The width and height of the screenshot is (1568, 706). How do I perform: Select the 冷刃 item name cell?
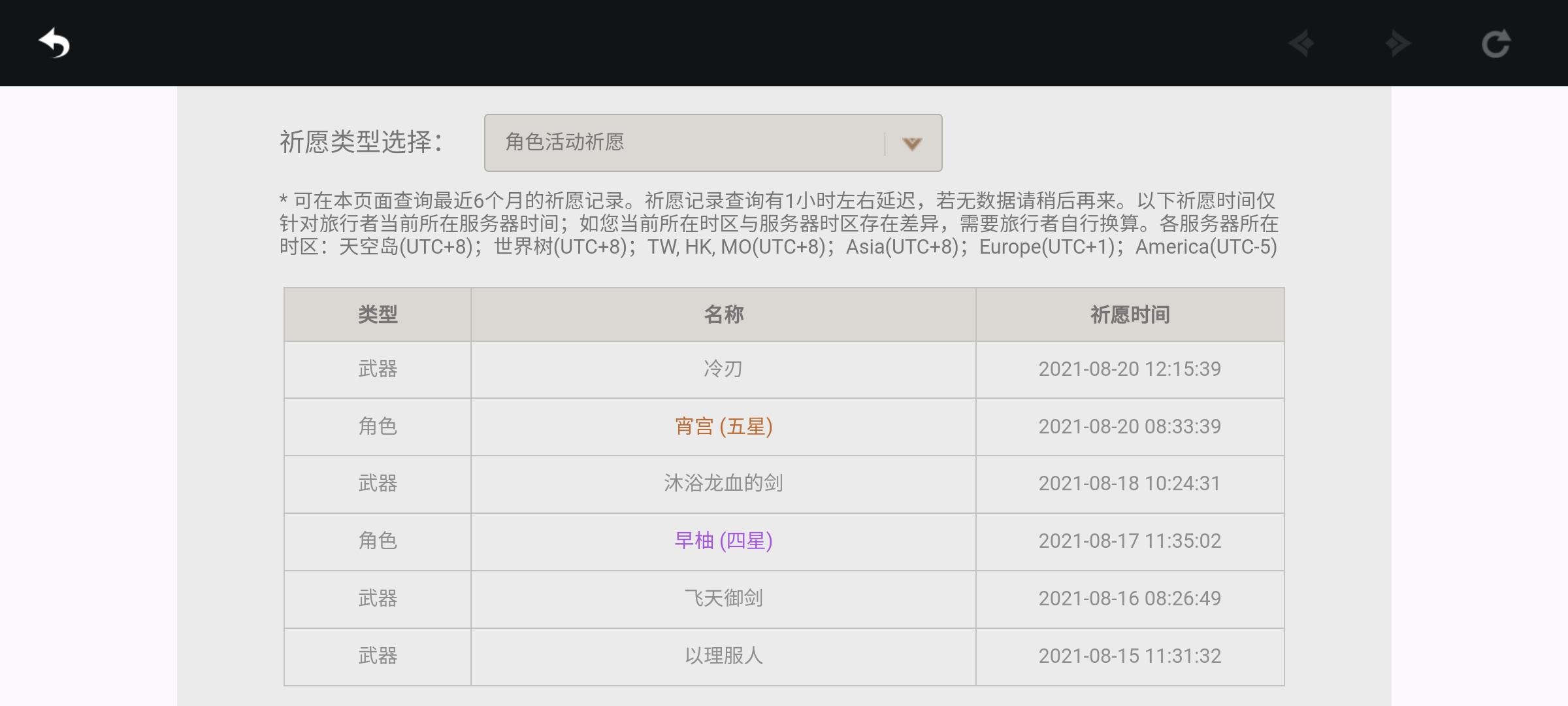(723, 369)
